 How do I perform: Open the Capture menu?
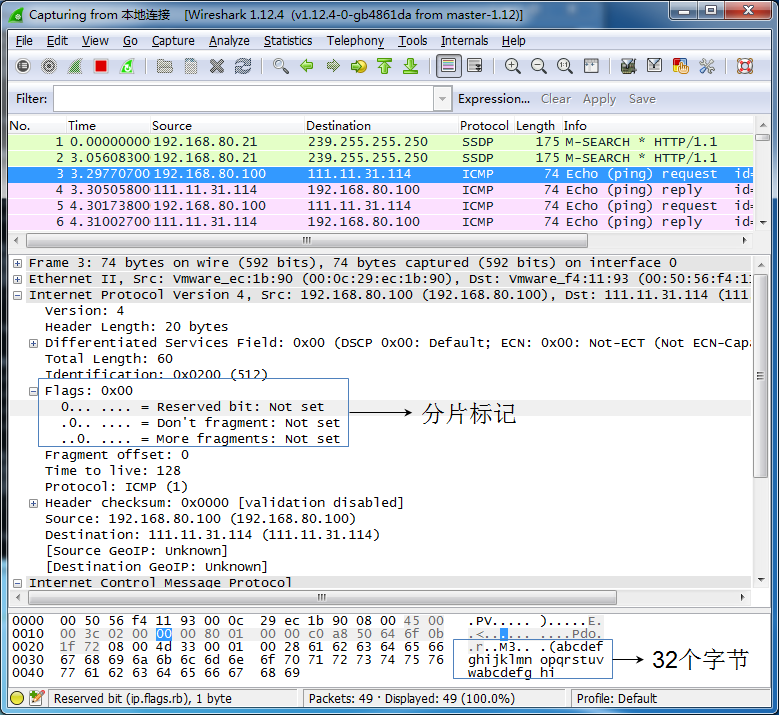tap(173, 41)
